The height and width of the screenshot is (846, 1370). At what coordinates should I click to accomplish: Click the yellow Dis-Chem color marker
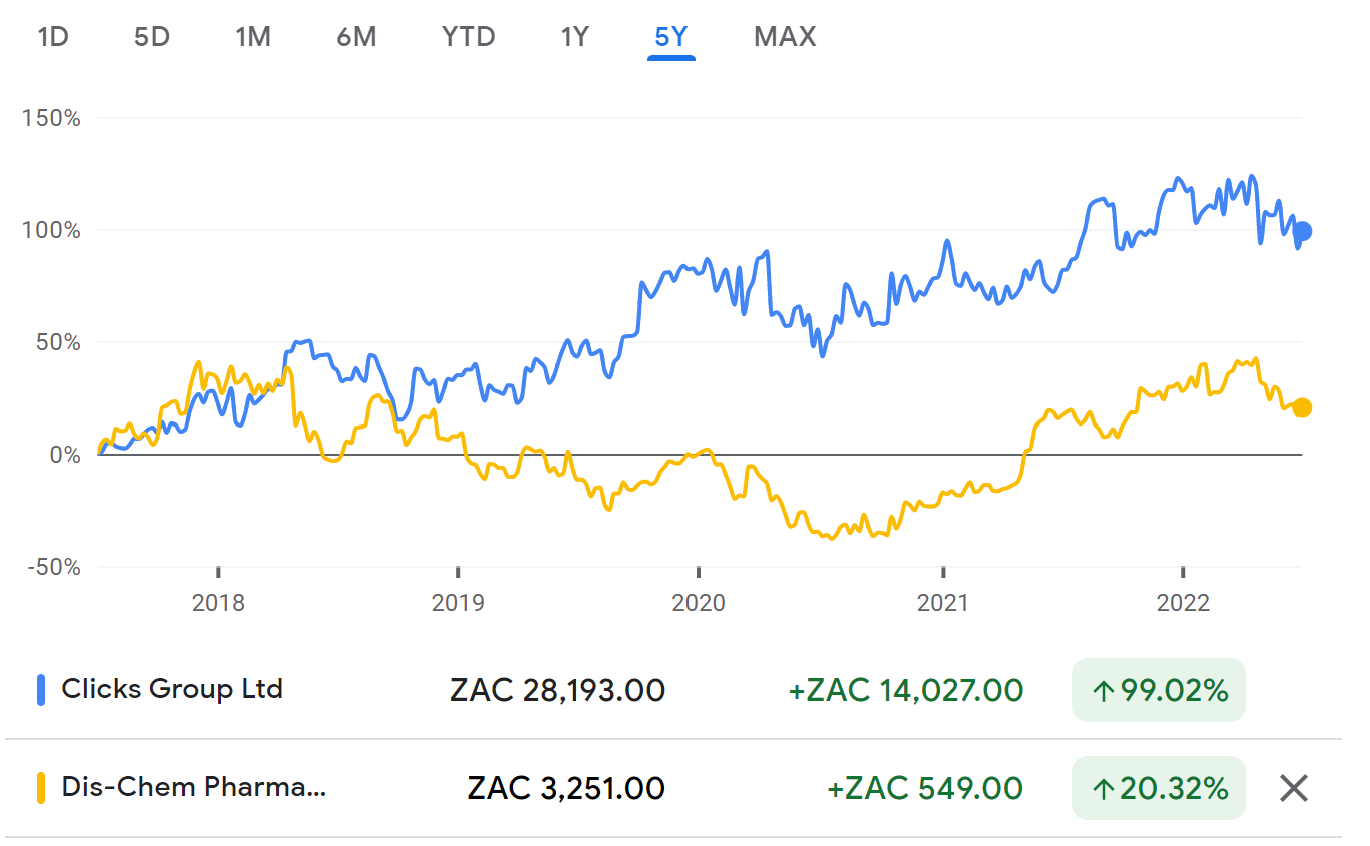point(42,788)
